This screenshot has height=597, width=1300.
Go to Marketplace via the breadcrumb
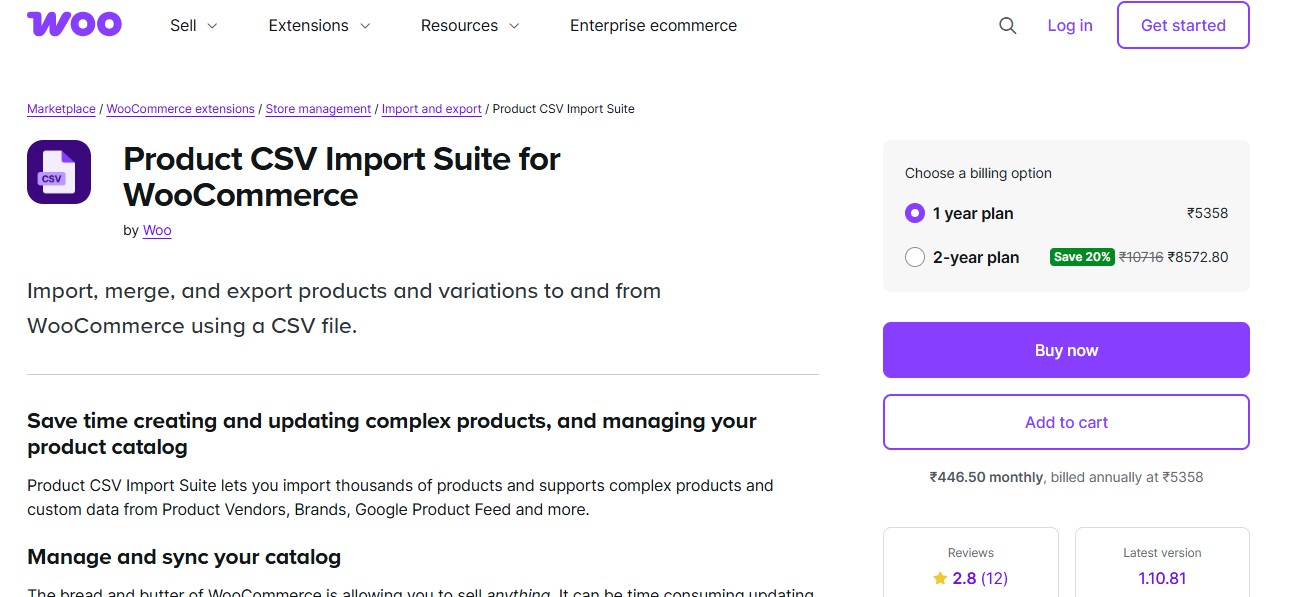(60, 108)
